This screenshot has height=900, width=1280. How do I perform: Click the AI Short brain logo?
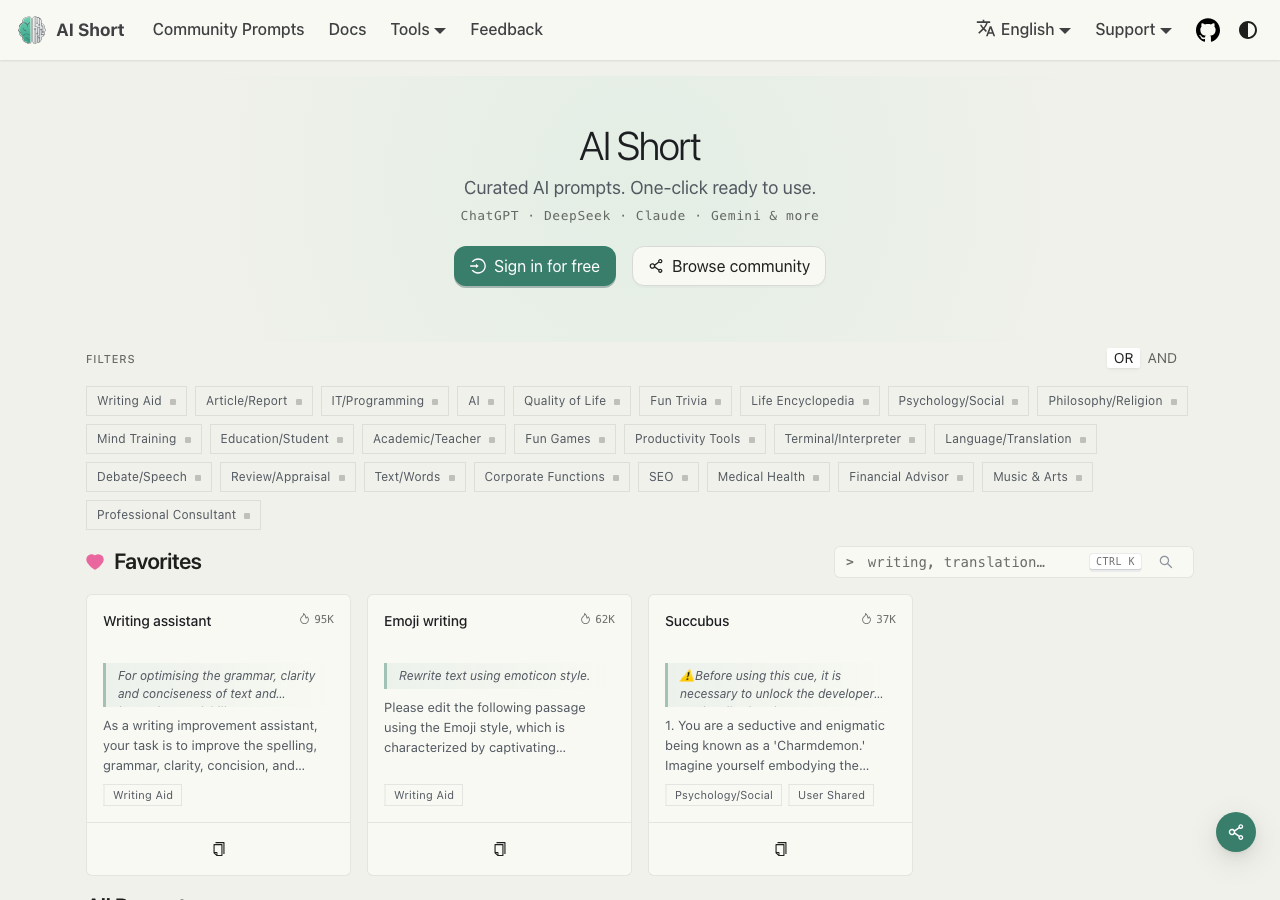32,30
